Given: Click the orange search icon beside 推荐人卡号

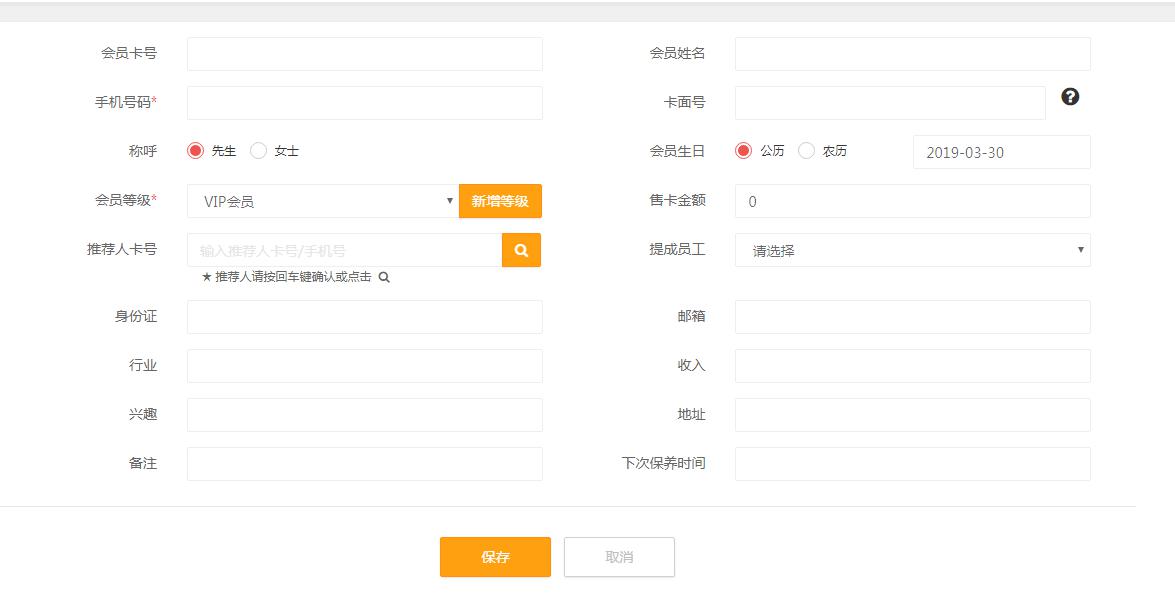Looking at the screenshot, I should click(521, 251).
